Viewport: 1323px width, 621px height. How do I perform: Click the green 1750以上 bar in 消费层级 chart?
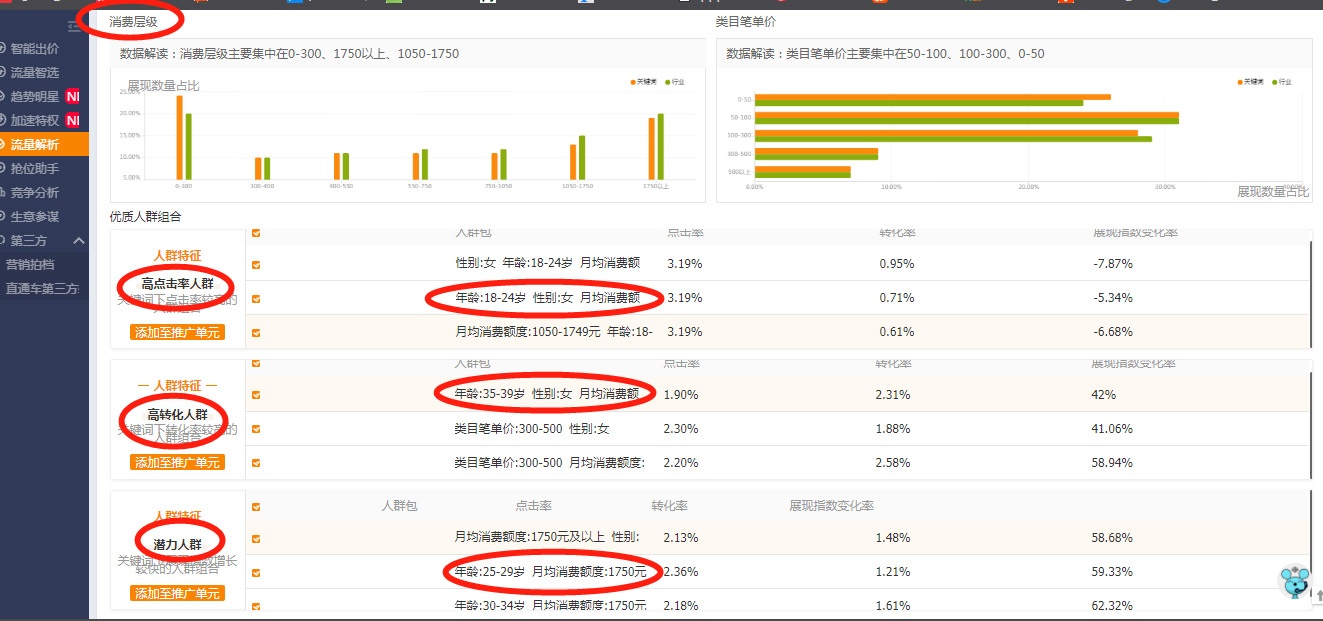[x=660, y=147]
